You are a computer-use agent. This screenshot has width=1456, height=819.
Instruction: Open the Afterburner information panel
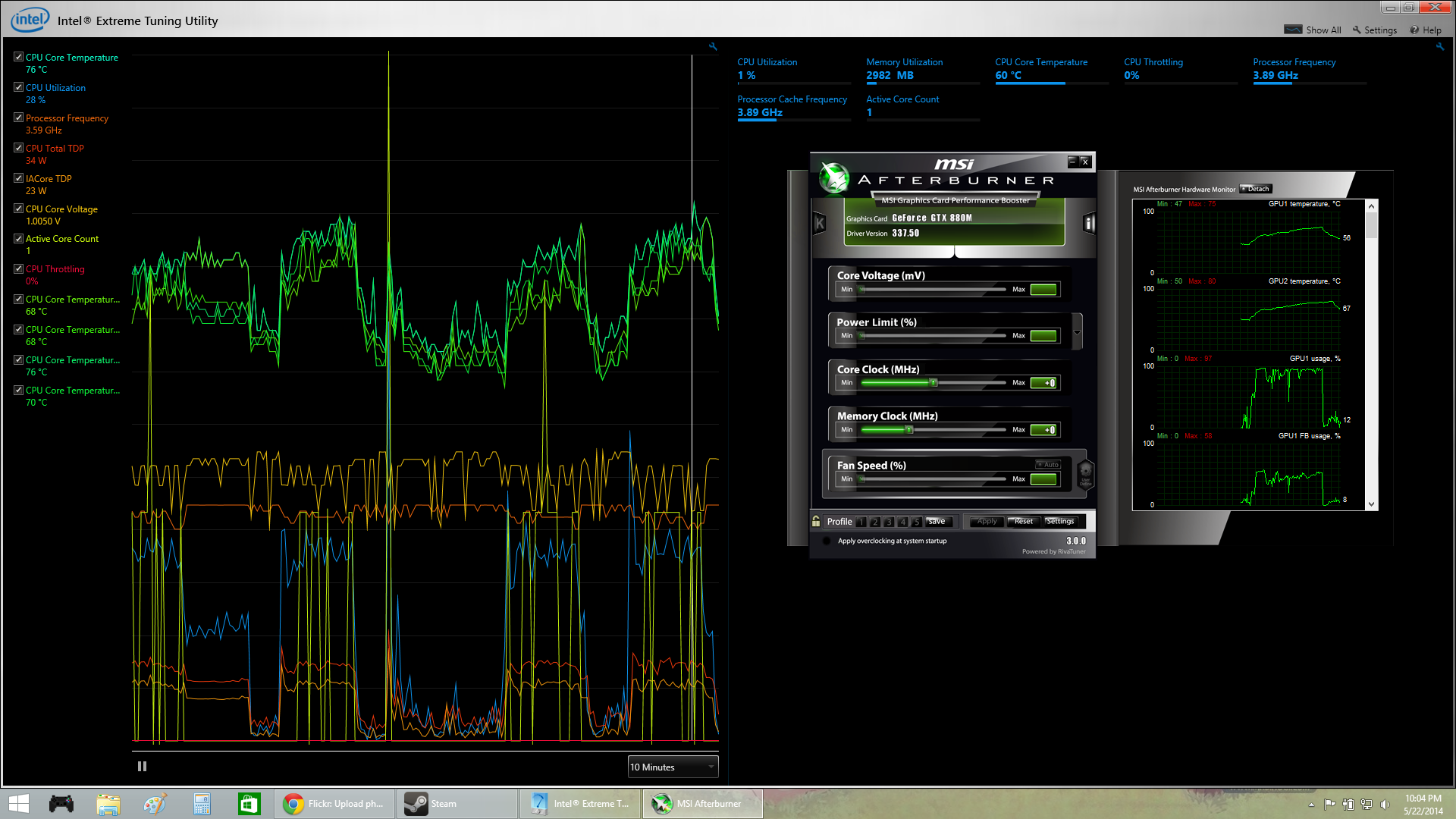1089,224
